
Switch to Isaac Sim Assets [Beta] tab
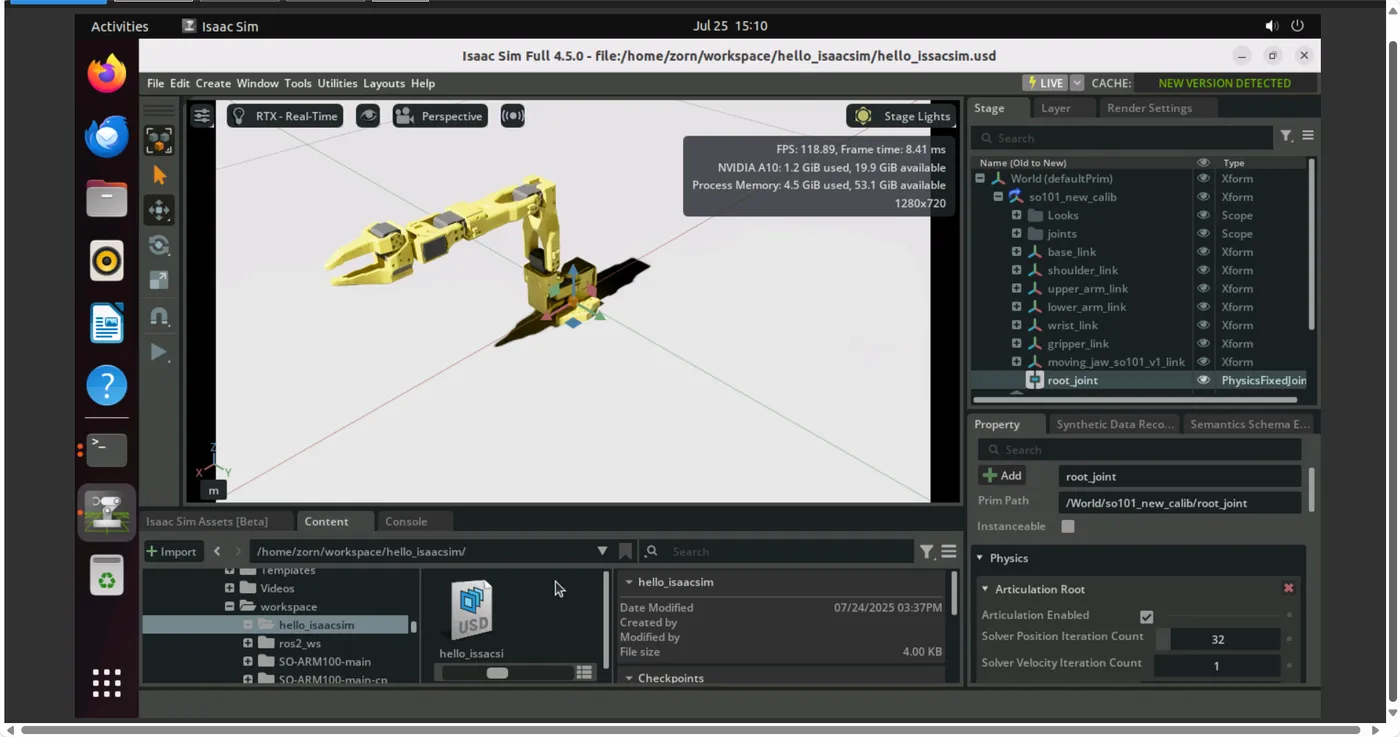point(207,521)
